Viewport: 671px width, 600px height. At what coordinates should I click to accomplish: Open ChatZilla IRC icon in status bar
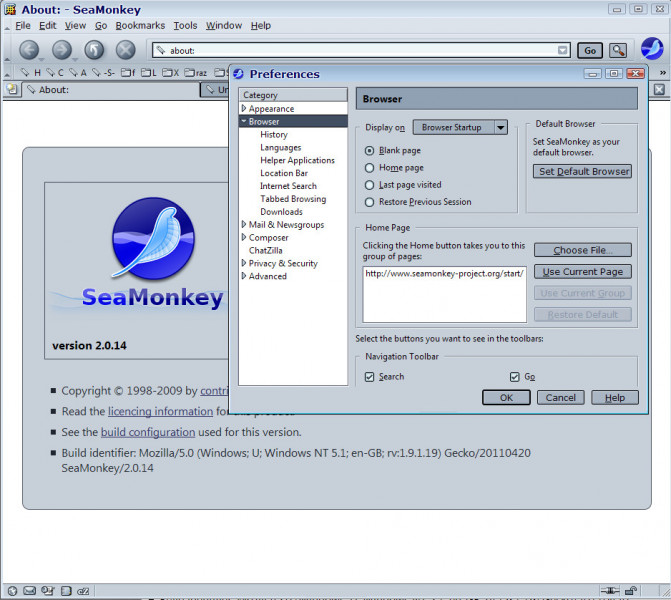point(83,591)
